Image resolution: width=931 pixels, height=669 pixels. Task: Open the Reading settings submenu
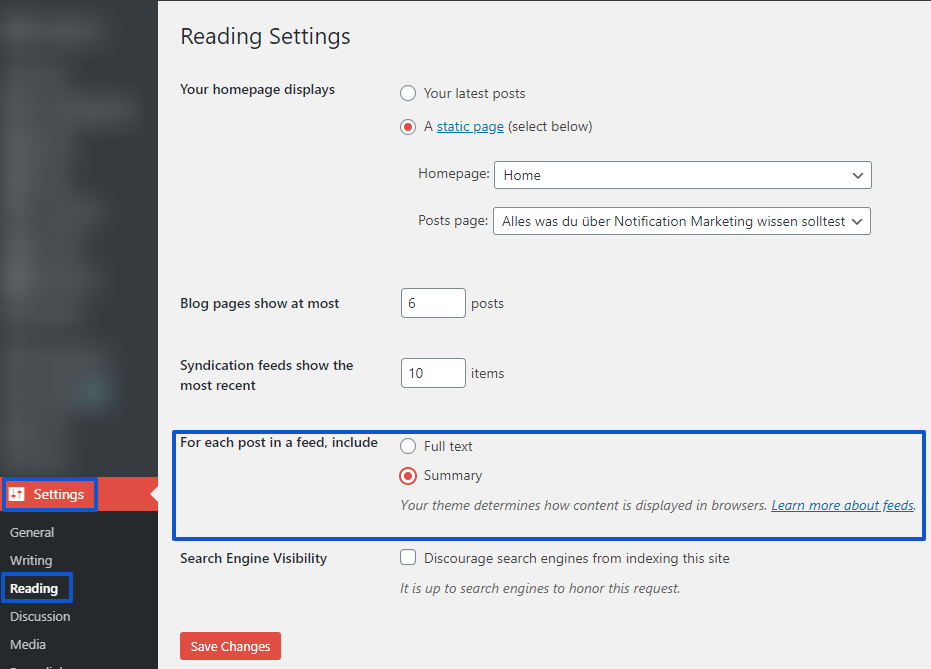tap(34, 588)
